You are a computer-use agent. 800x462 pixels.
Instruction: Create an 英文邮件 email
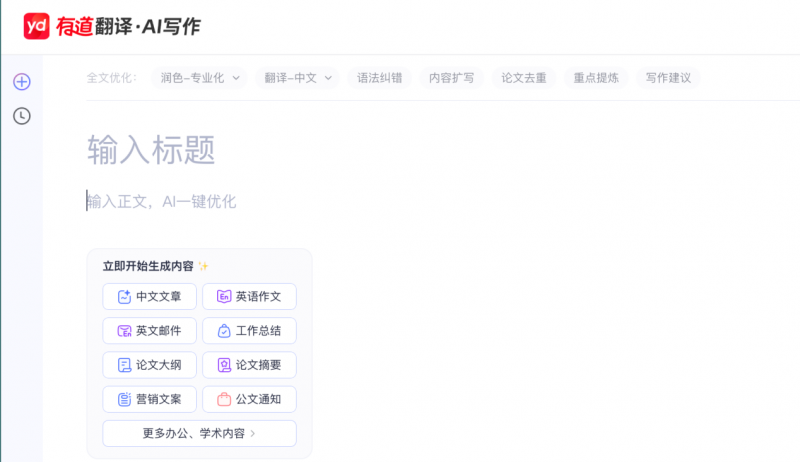click(x=149, y=330)
